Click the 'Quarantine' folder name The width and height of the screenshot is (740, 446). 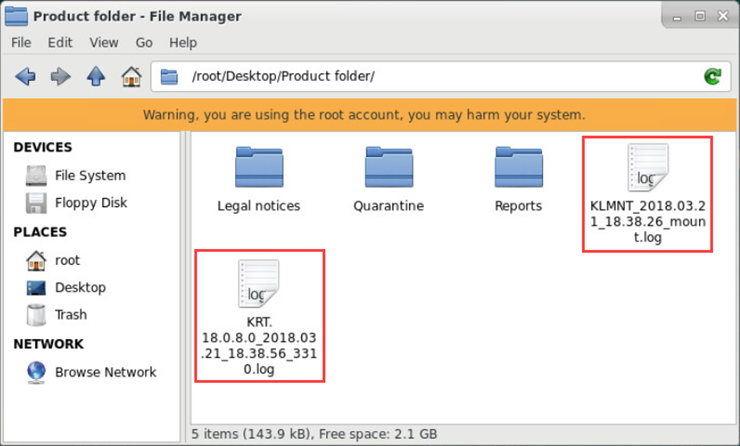pos(388,206)
